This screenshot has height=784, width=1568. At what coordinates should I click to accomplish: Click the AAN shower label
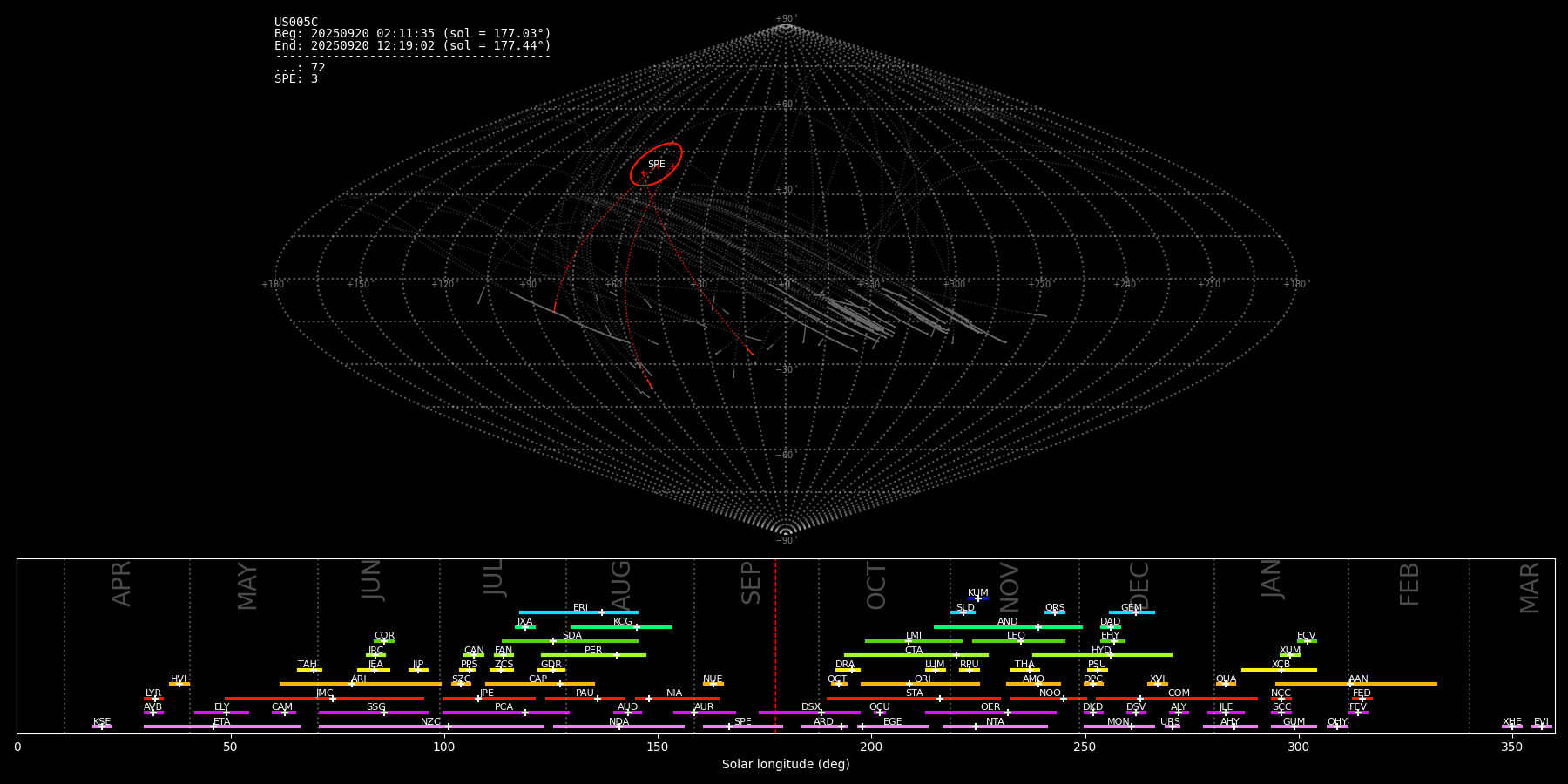[x=1358, y=679]
